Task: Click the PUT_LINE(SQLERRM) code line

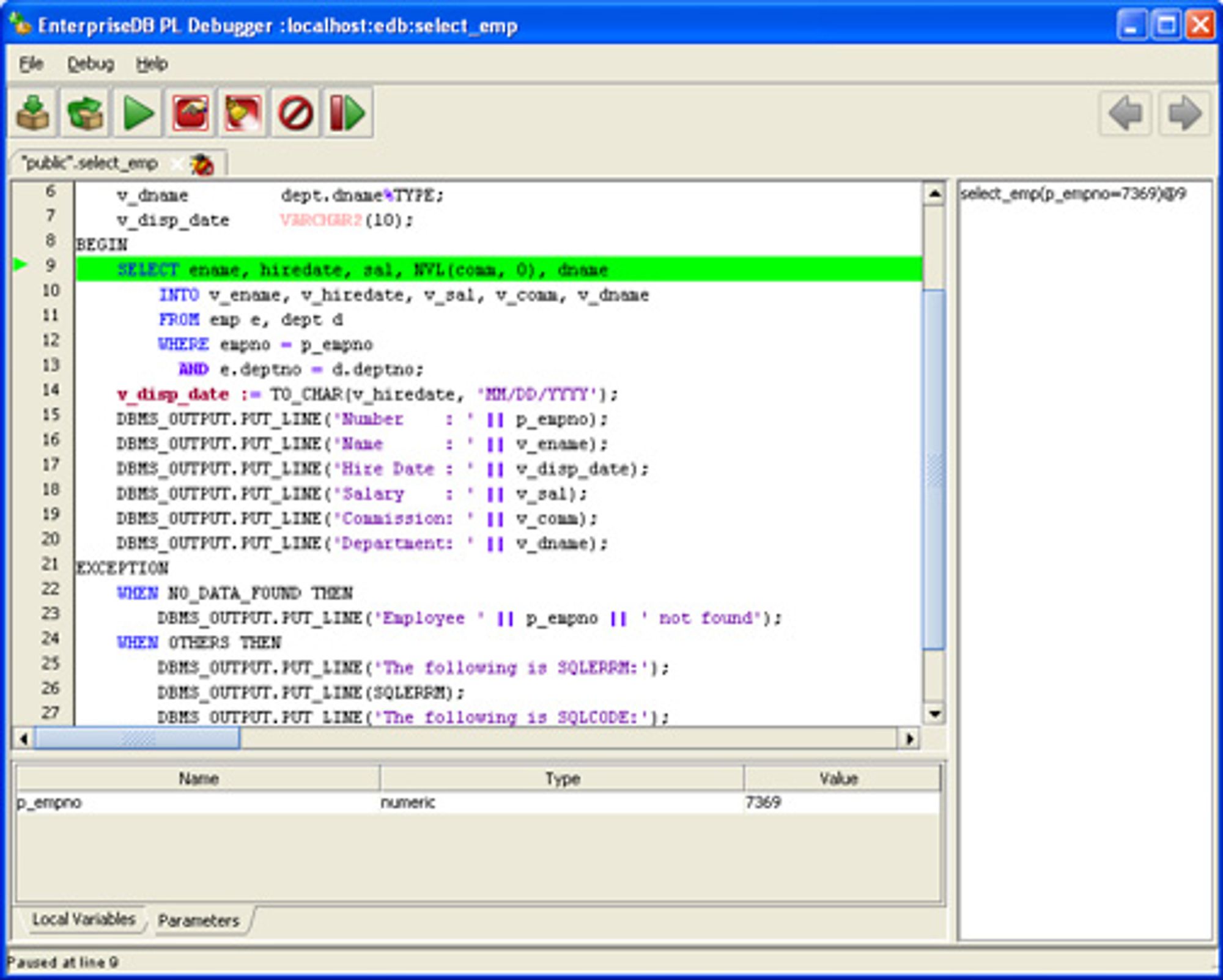Action: tap(311, 693)
